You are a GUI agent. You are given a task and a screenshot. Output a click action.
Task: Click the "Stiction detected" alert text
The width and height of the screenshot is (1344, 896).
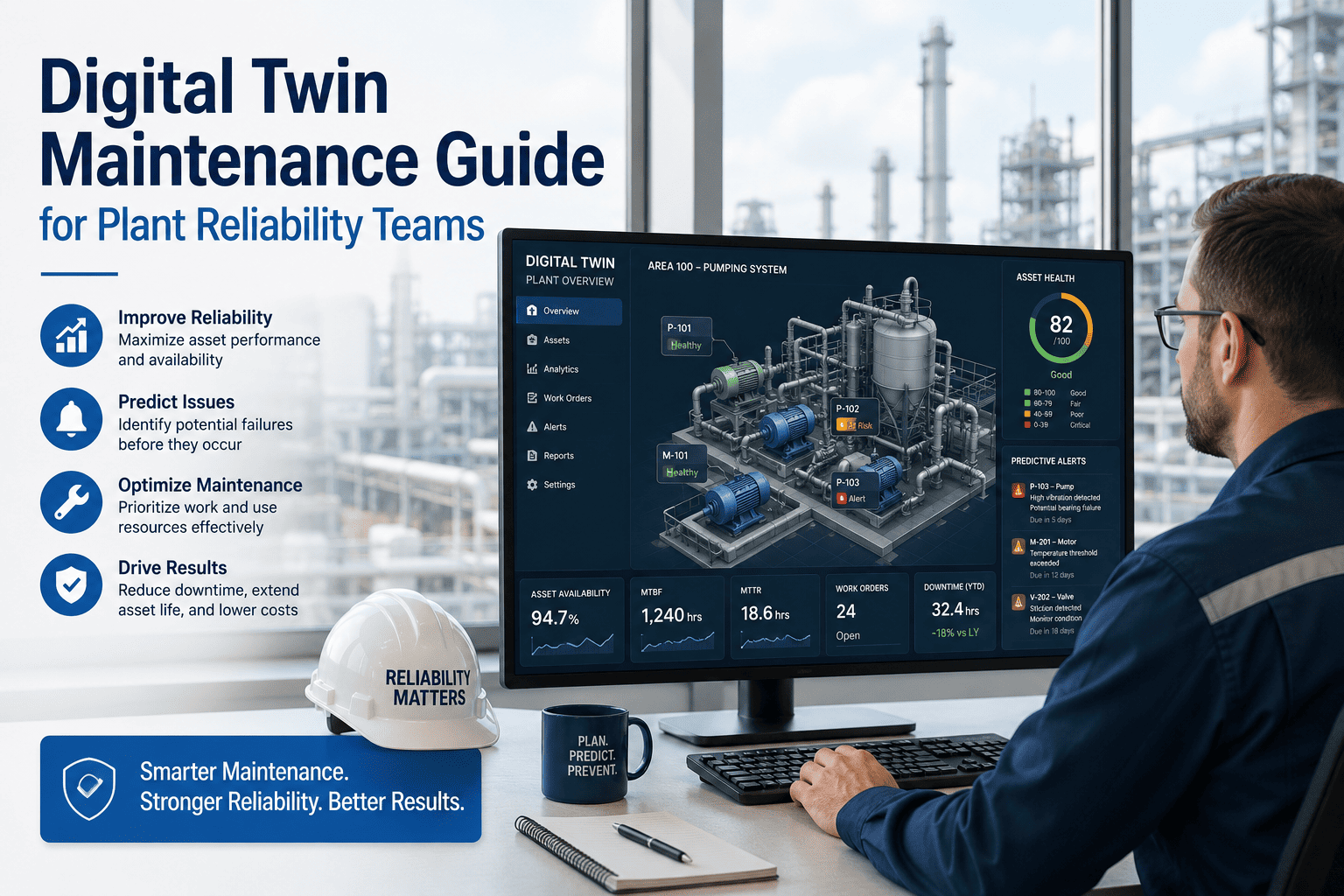1055,608
